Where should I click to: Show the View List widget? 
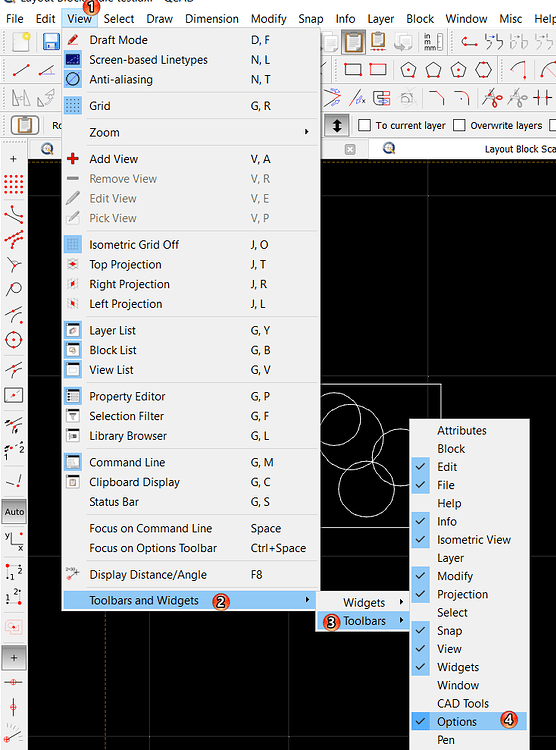191,370
